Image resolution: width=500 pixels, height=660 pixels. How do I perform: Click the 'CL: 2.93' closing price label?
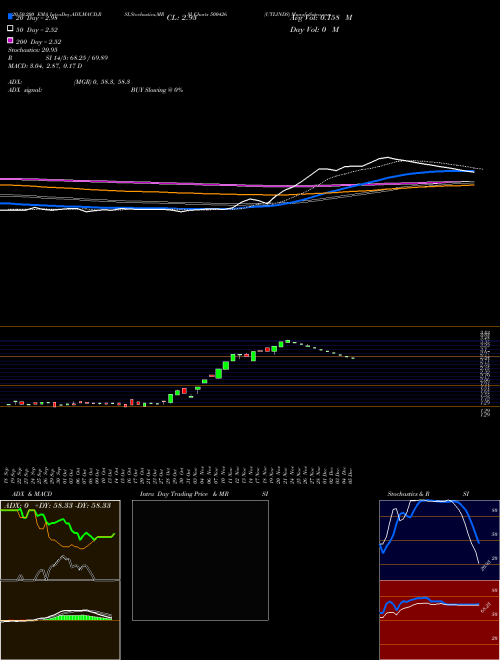[181, 18]
